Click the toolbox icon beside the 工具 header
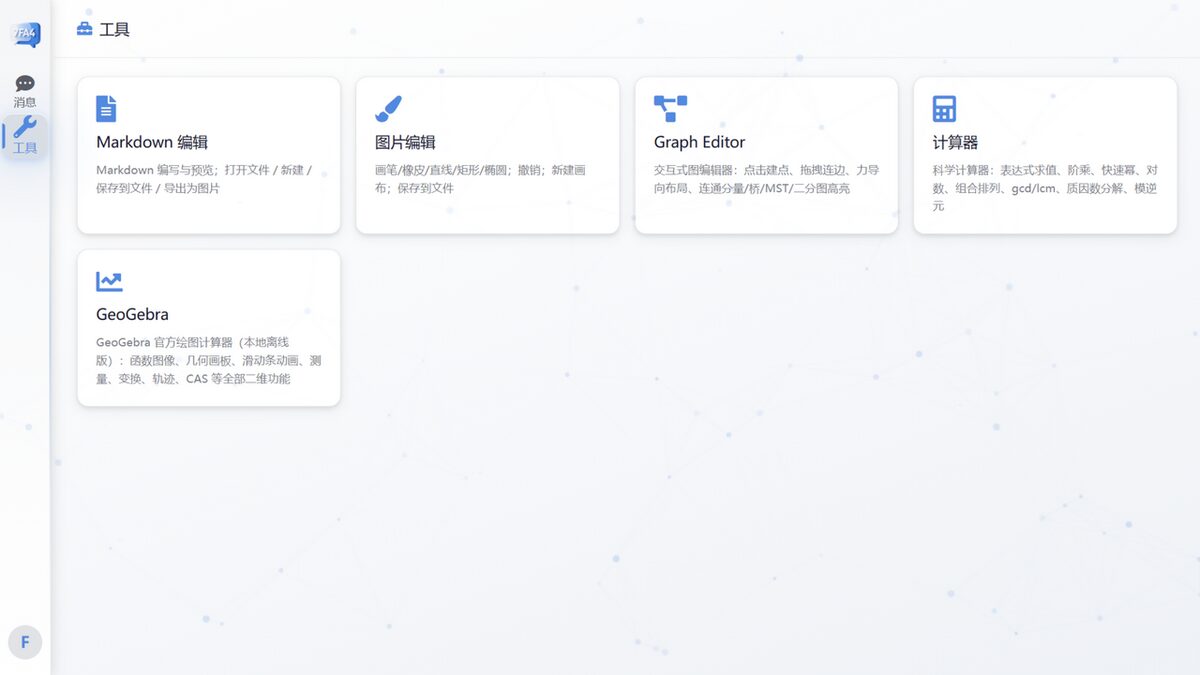1200x675 pixels. pos(85,29)
